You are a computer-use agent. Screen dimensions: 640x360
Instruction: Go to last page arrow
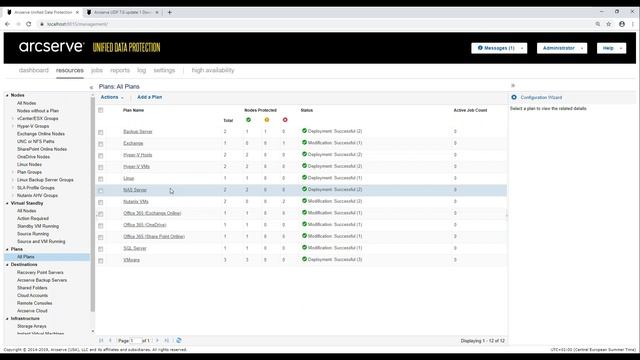[x=167, y=340]
